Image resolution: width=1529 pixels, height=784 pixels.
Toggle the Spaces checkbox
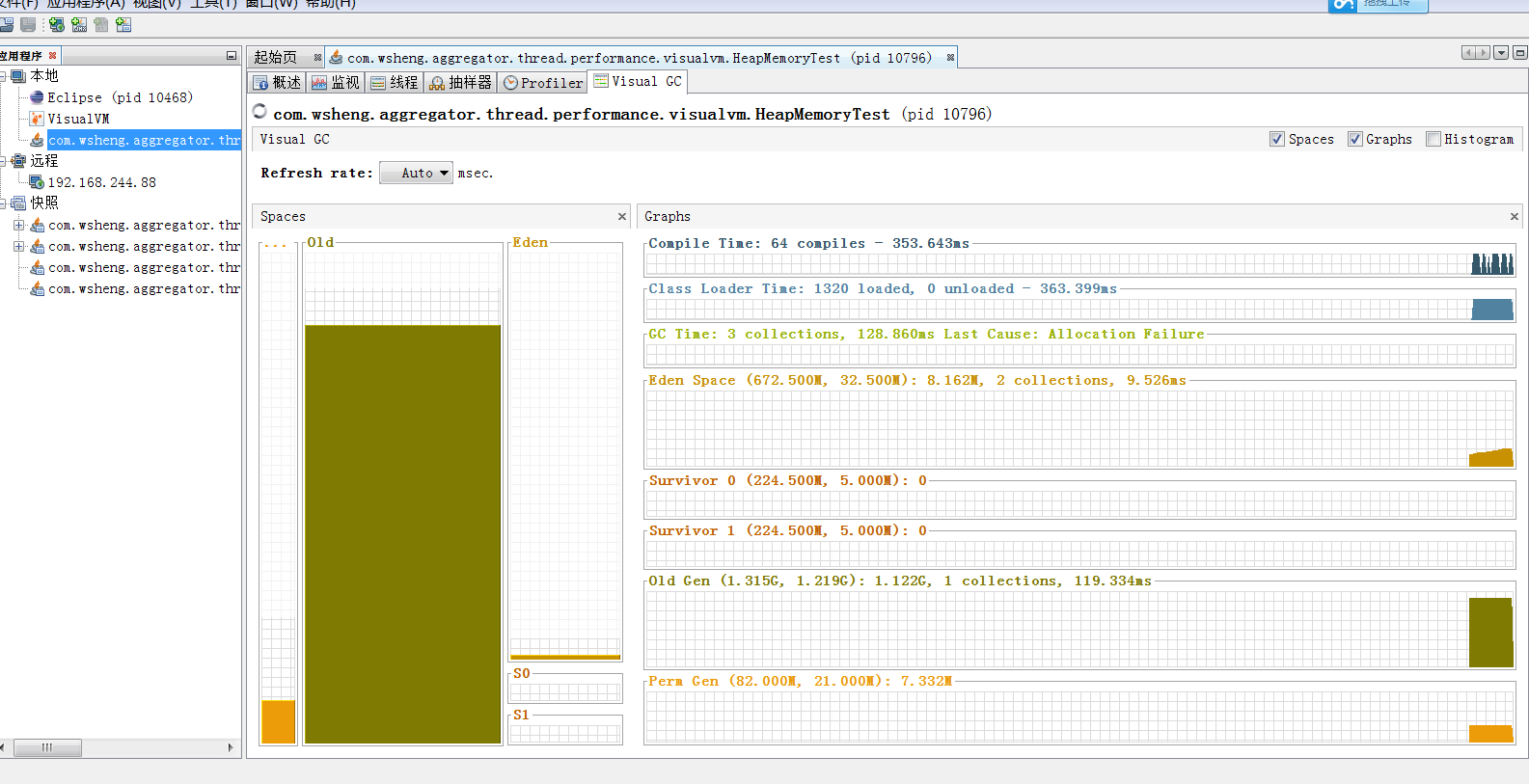[1277, 139]
